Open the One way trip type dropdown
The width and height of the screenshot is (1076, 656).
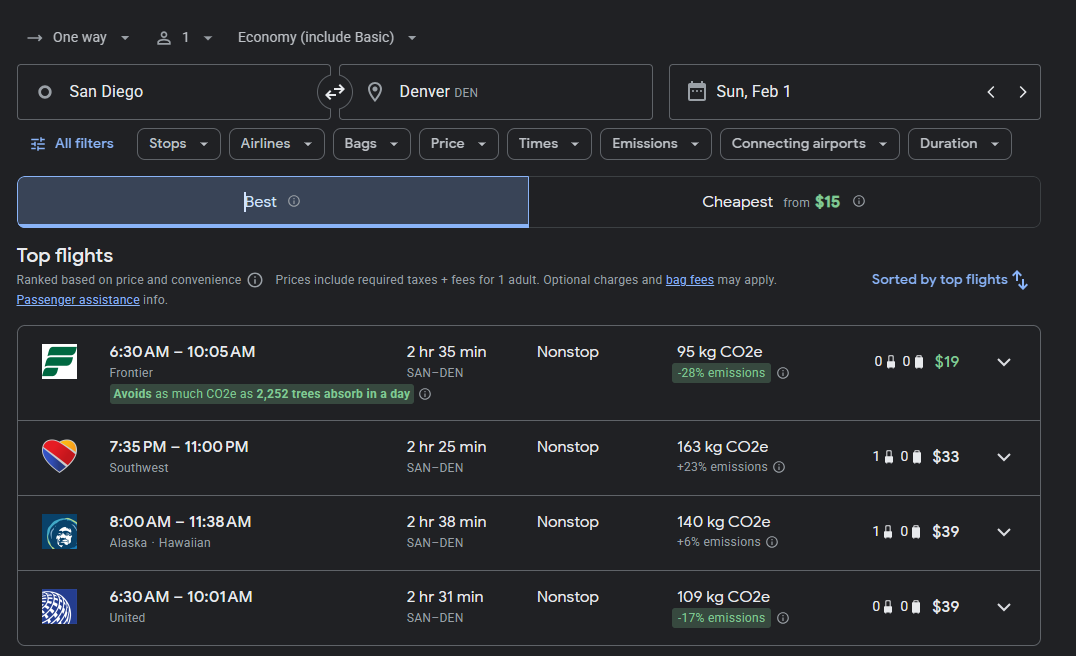click(x=79, y=38)
